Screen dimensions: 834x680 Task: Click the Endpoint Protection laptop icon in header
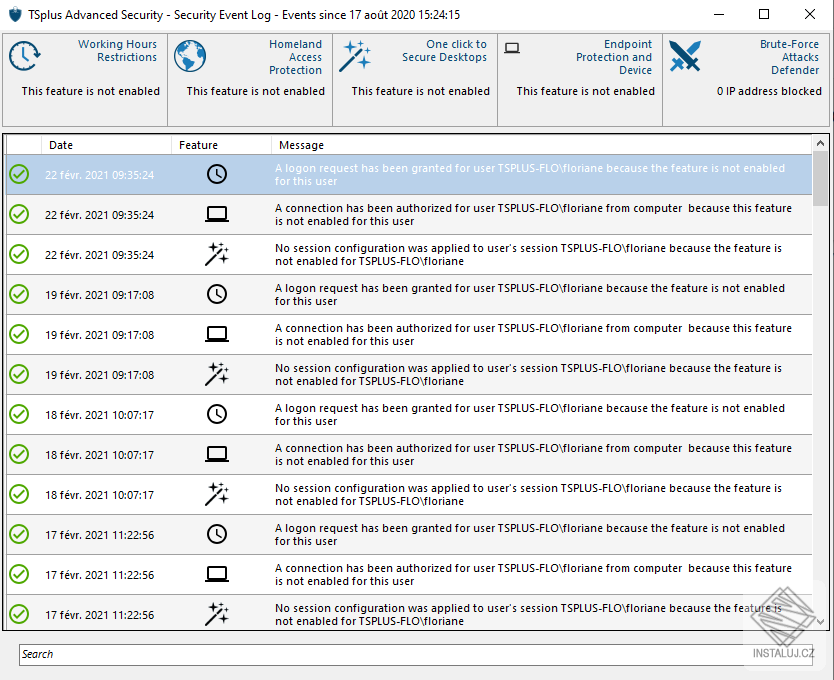tap(512, 48)
